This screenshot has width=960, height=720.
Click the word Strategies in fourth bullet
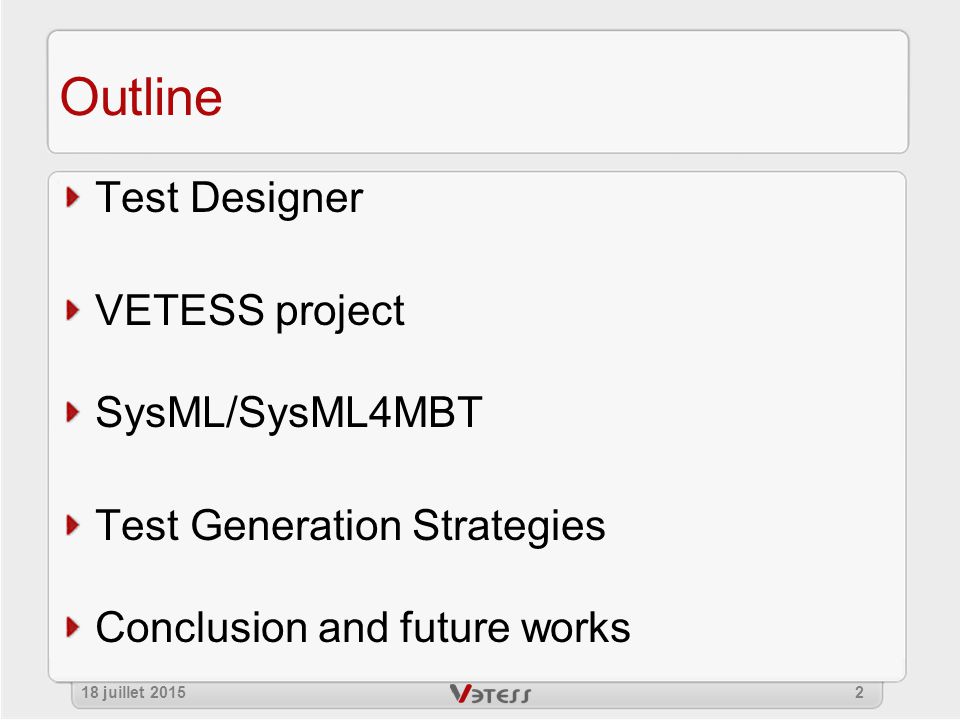(509, 526)
